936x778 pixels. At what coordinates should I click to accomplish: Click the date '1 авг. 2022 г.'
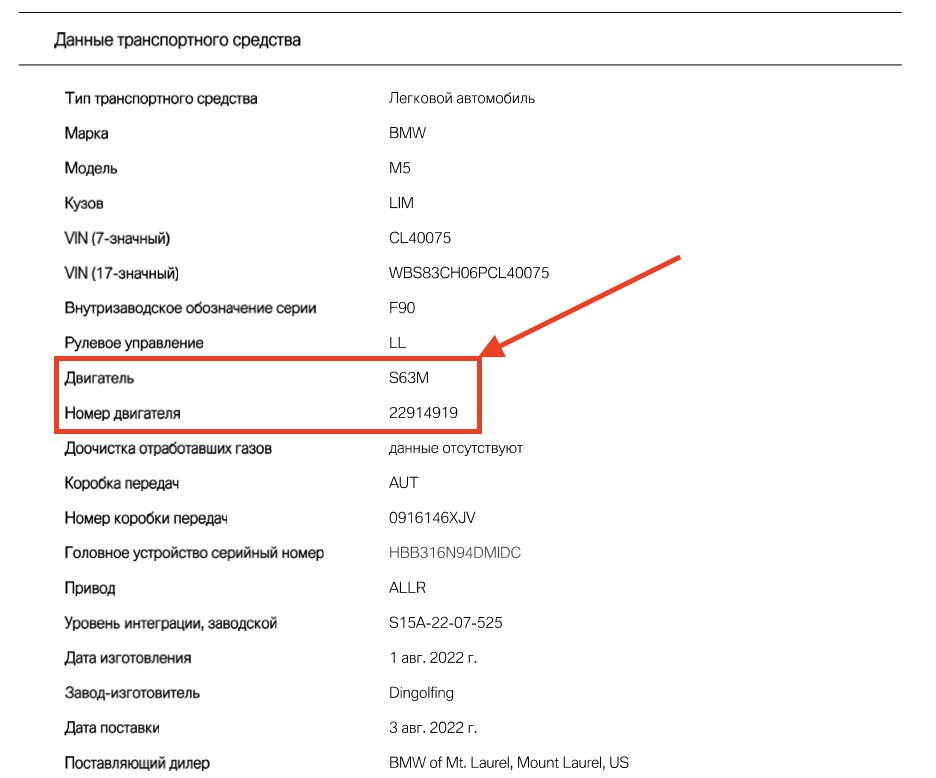tap(433, 657)
